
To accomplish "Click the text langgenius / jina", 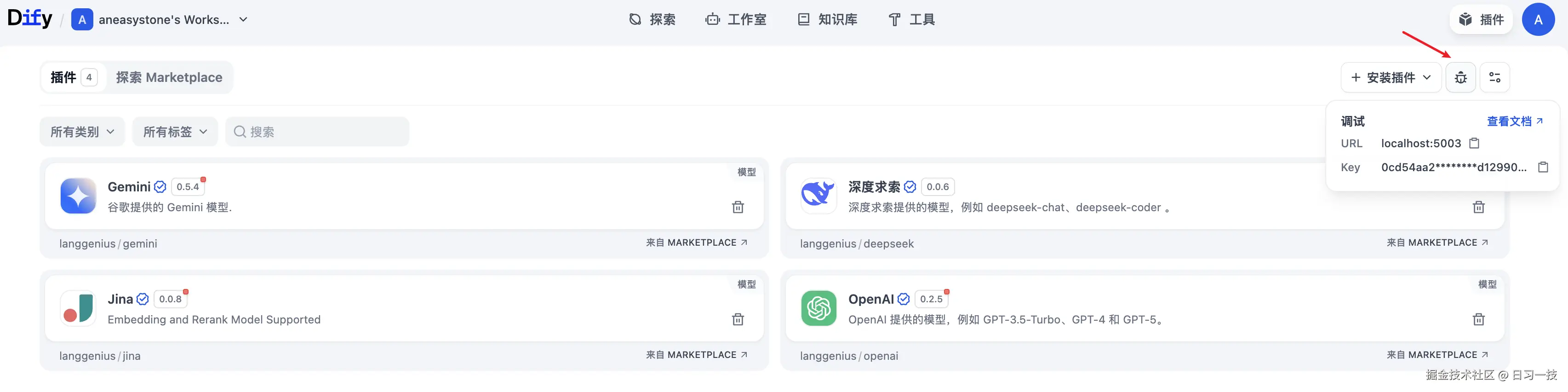I will 100,356.
